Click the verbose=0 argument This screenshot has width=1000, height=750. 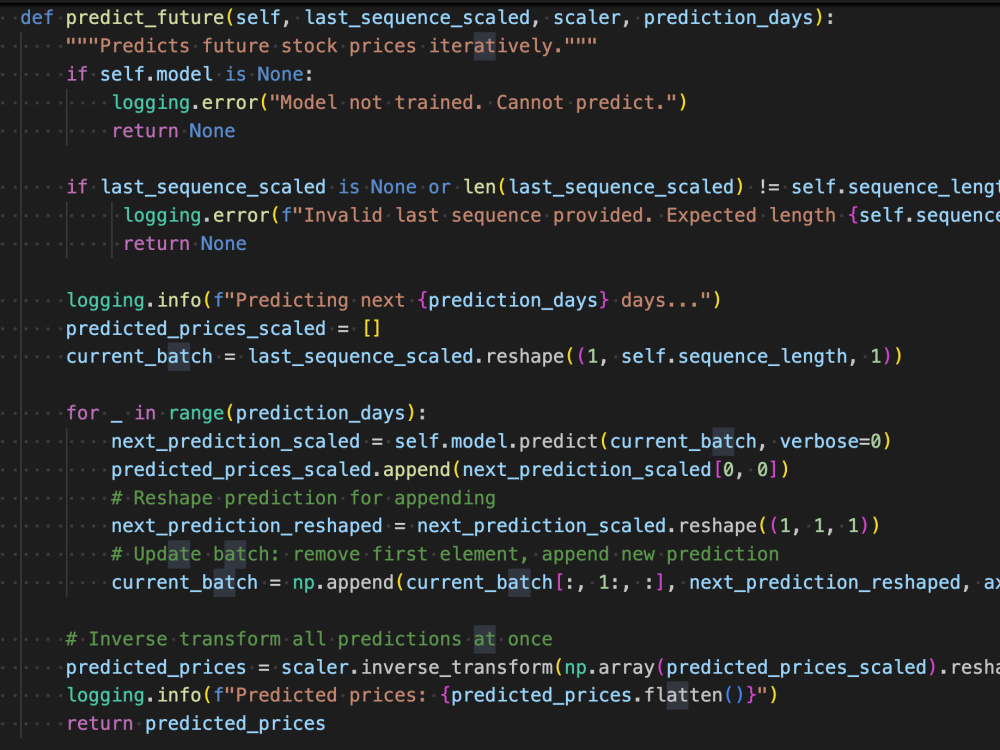[830, 441]
